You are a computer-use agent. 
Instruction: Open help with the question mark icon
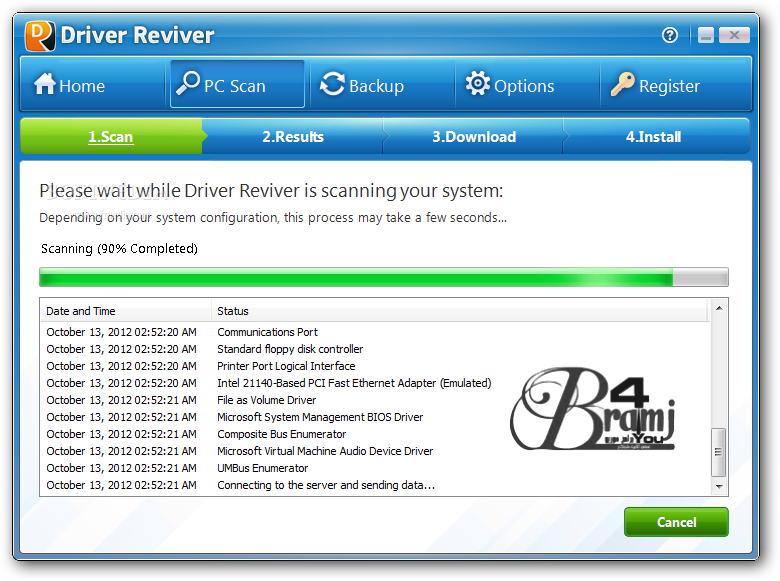pos(670,35)
